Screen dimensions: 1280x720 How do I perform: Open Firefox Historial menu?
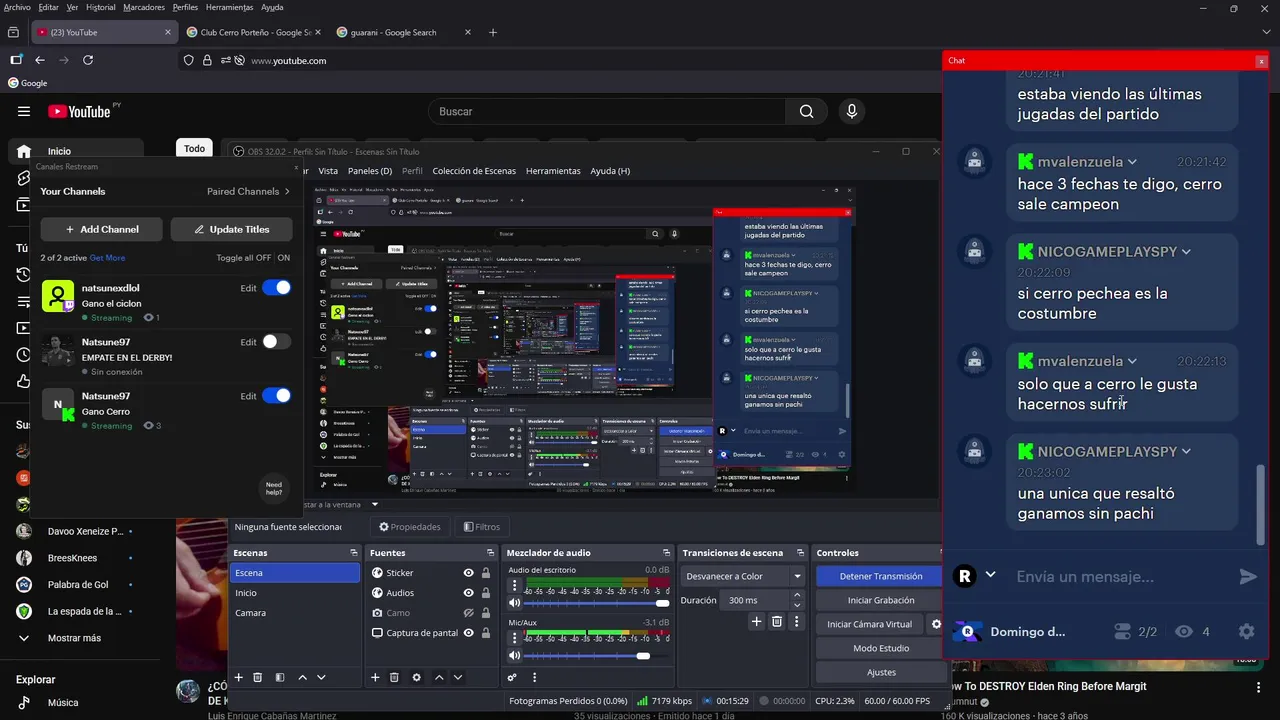pyautogui.click(x=100, y=7)
